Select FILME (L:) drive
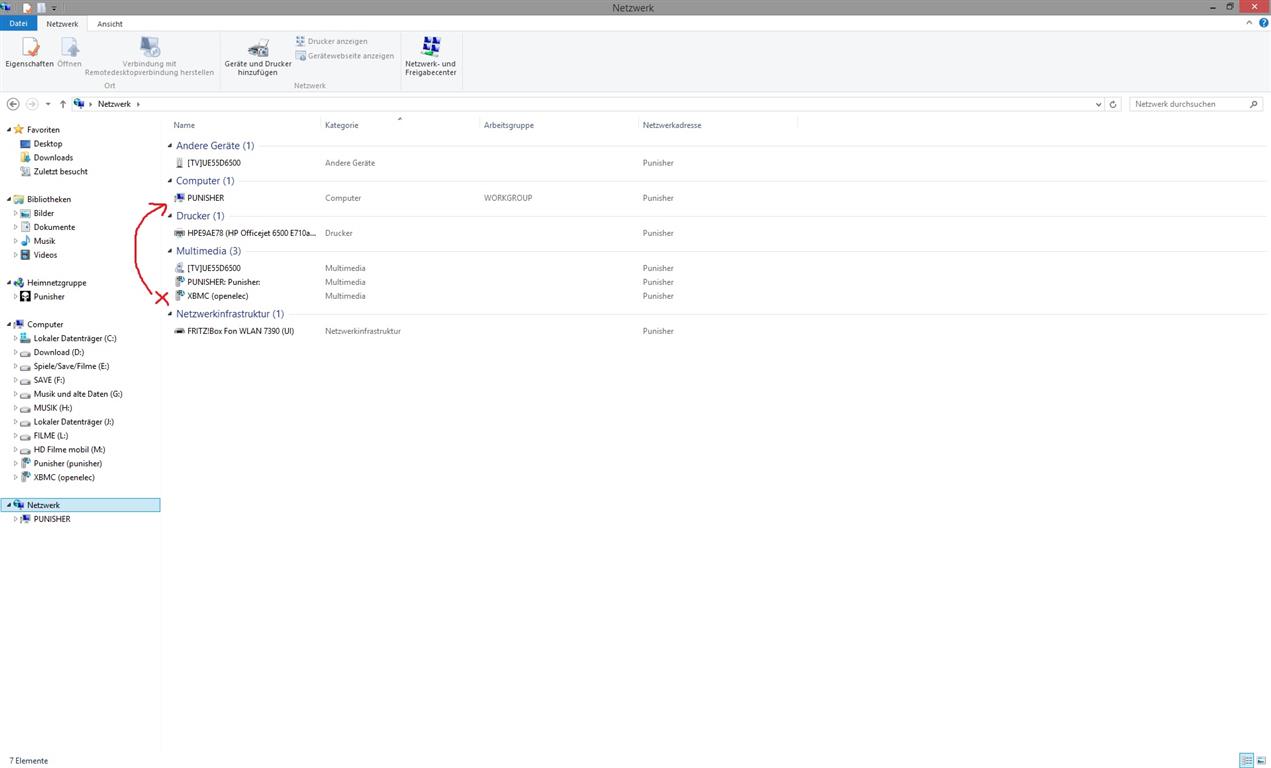The height and width of the screenshot is (768, 1271). [x=50, y=436]
